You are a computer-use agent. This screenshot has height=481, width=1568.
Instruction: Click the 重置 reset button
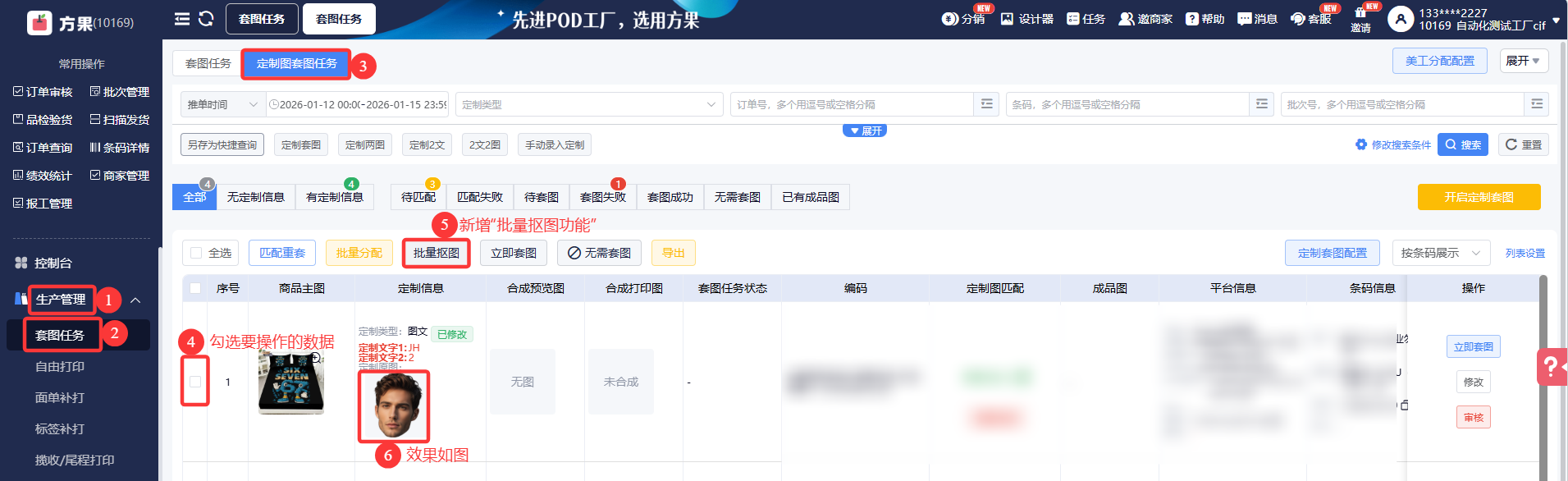[1524, 144]
